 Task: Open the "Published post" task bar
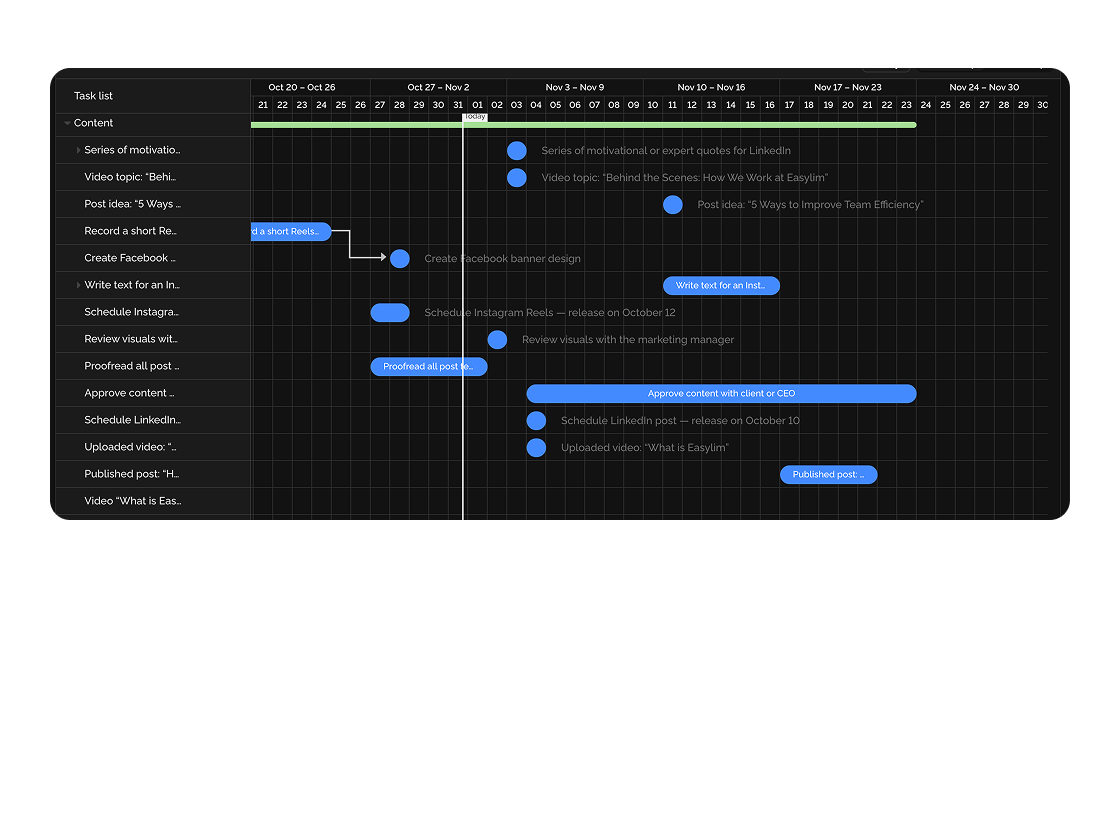(x=828, y=474)
